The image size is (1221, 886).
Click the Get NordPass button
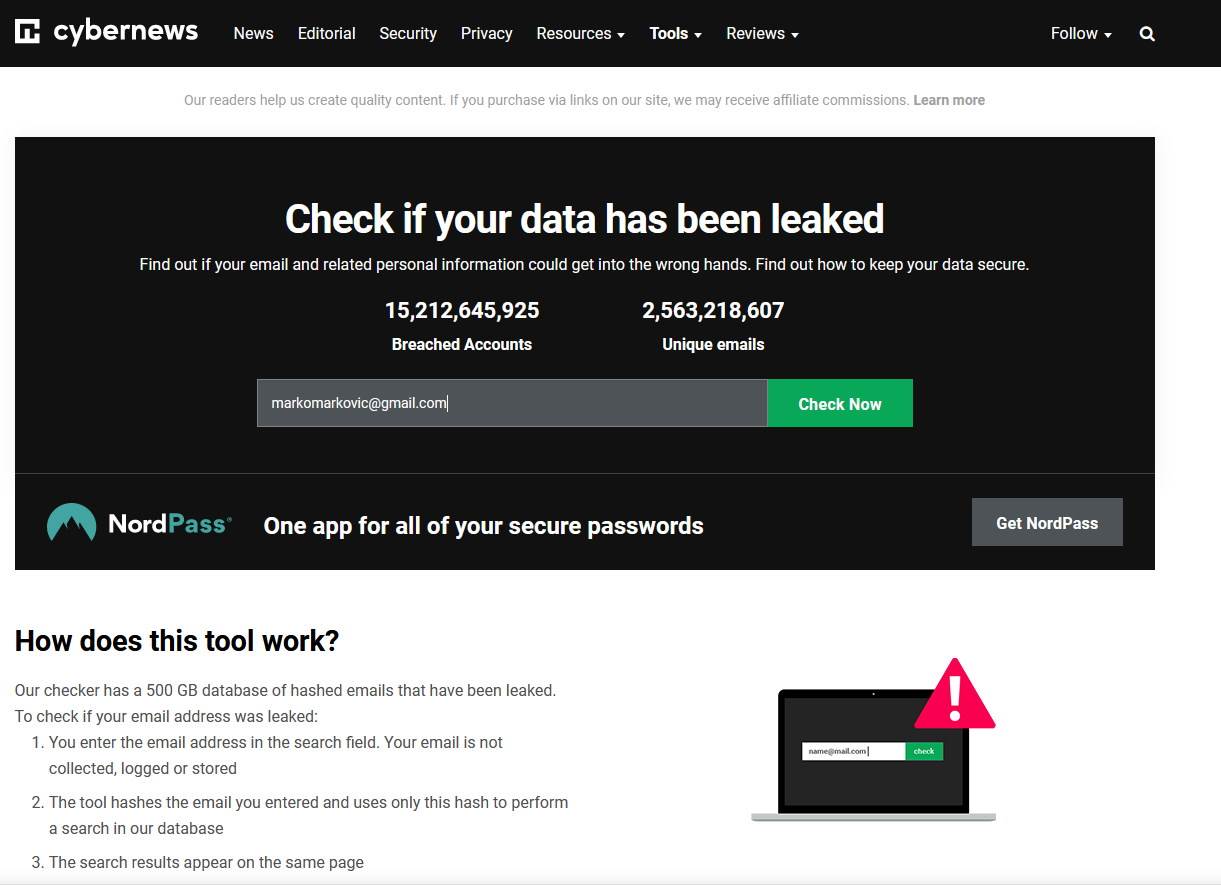tap(1047, 522)
